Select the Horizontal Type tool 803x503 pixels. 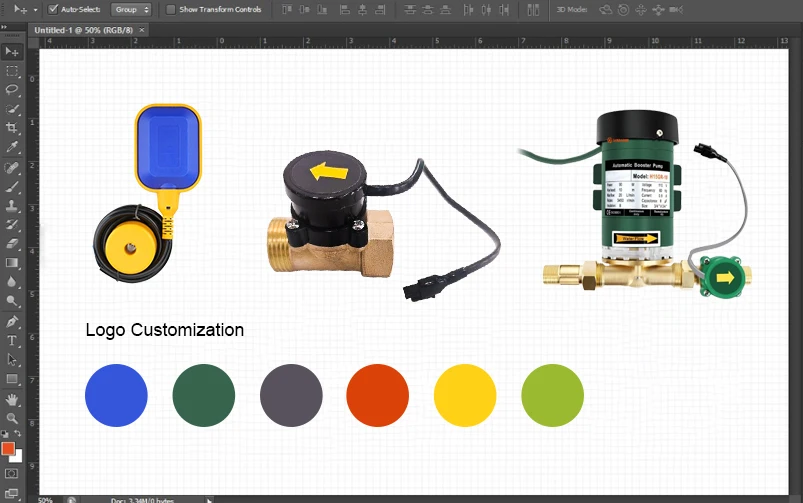(x=12, y=341)
